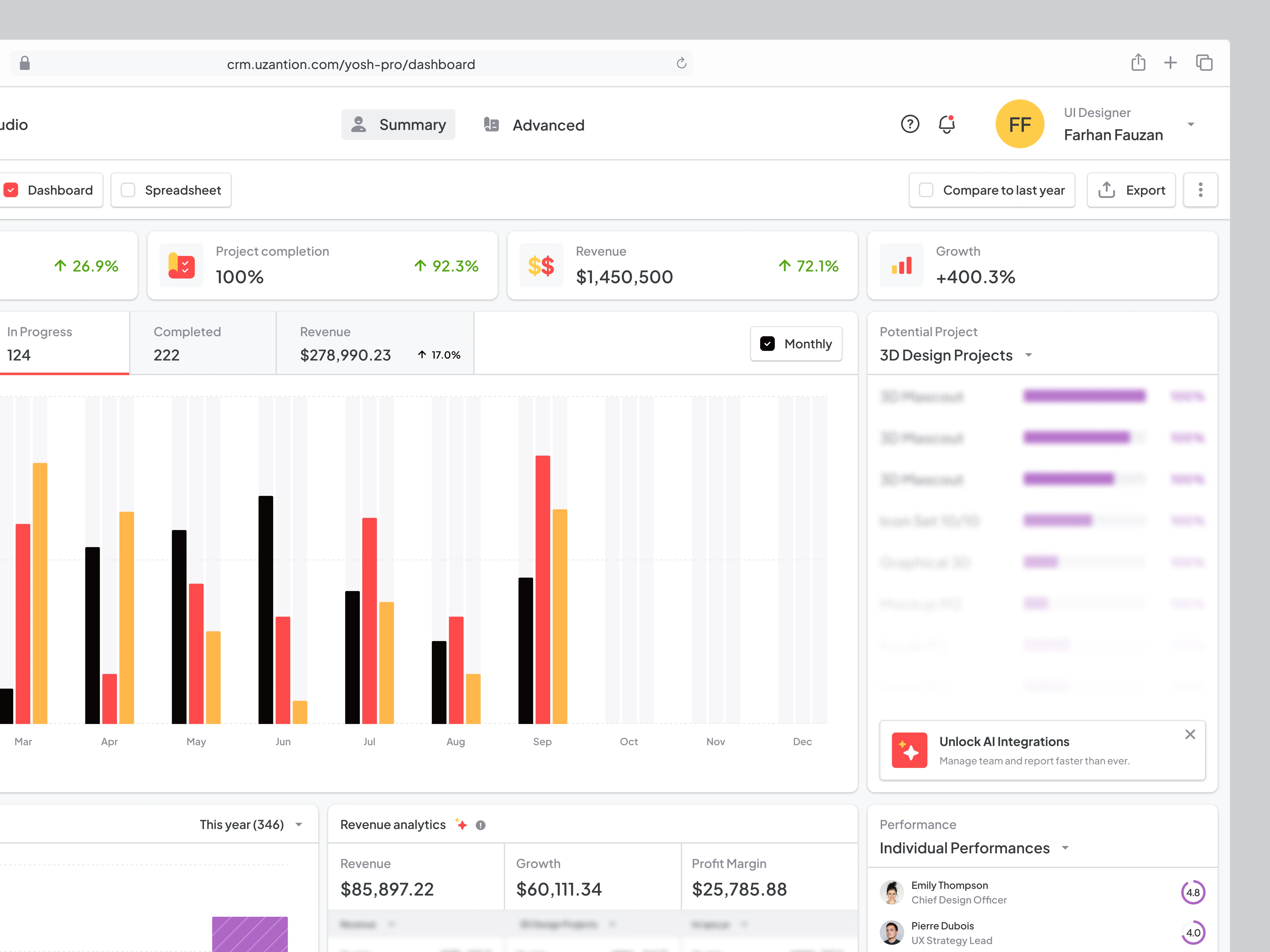The height and width of the screenshot is (952, 1270).
Task: Reload the page with the refresh icon
Action: (681, 64)
